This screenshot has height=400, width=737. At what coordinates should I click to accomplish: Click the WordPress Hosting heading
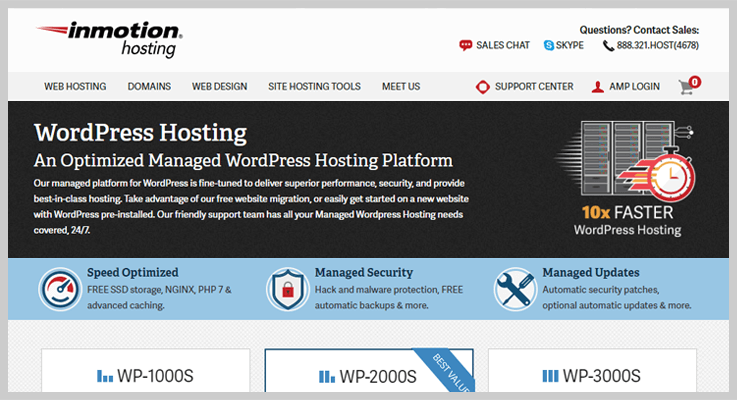[x=140, y=133]
